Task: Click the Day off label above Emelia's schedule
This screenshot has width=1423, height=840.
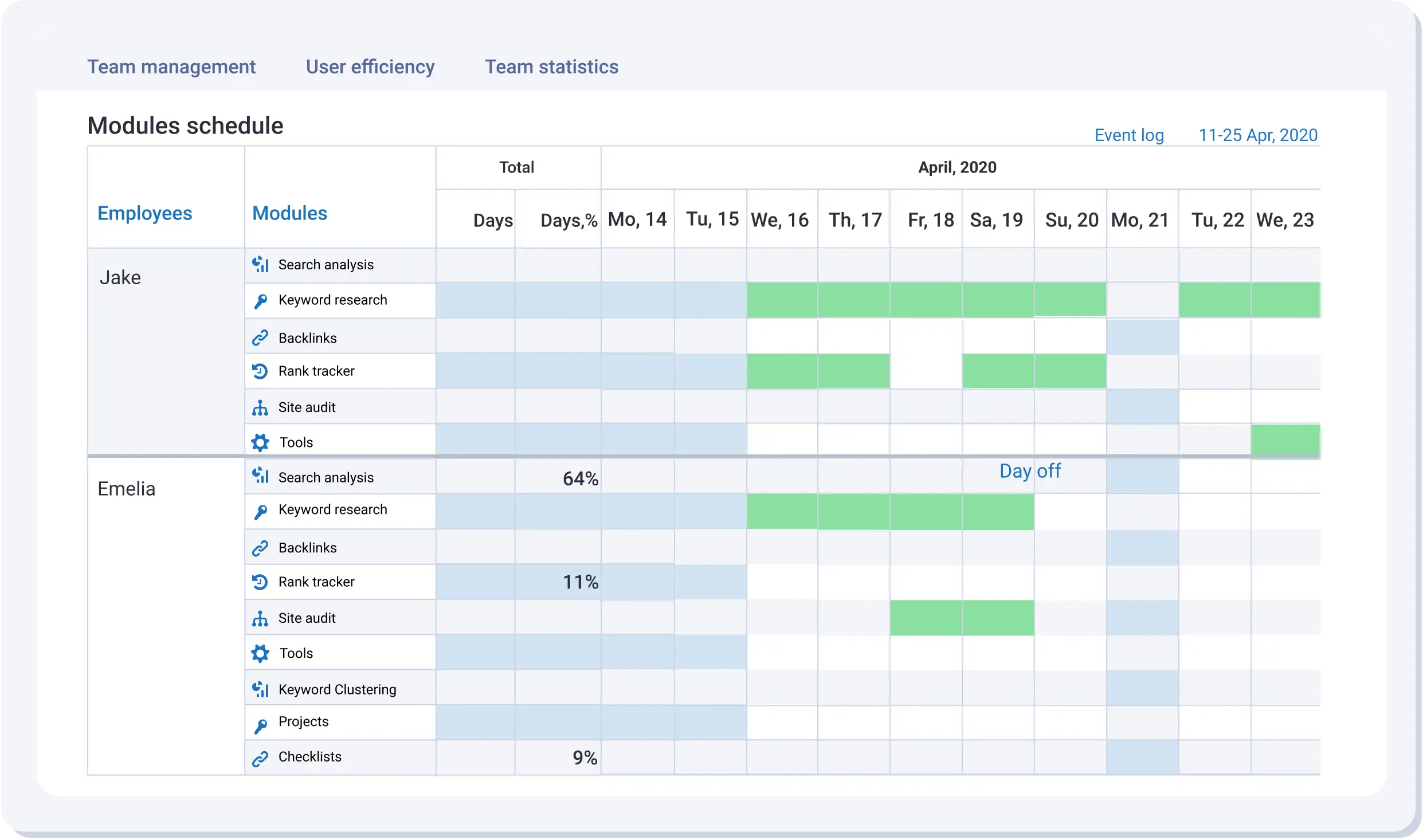Action: pyautogui.click(x=1029, y=471)
